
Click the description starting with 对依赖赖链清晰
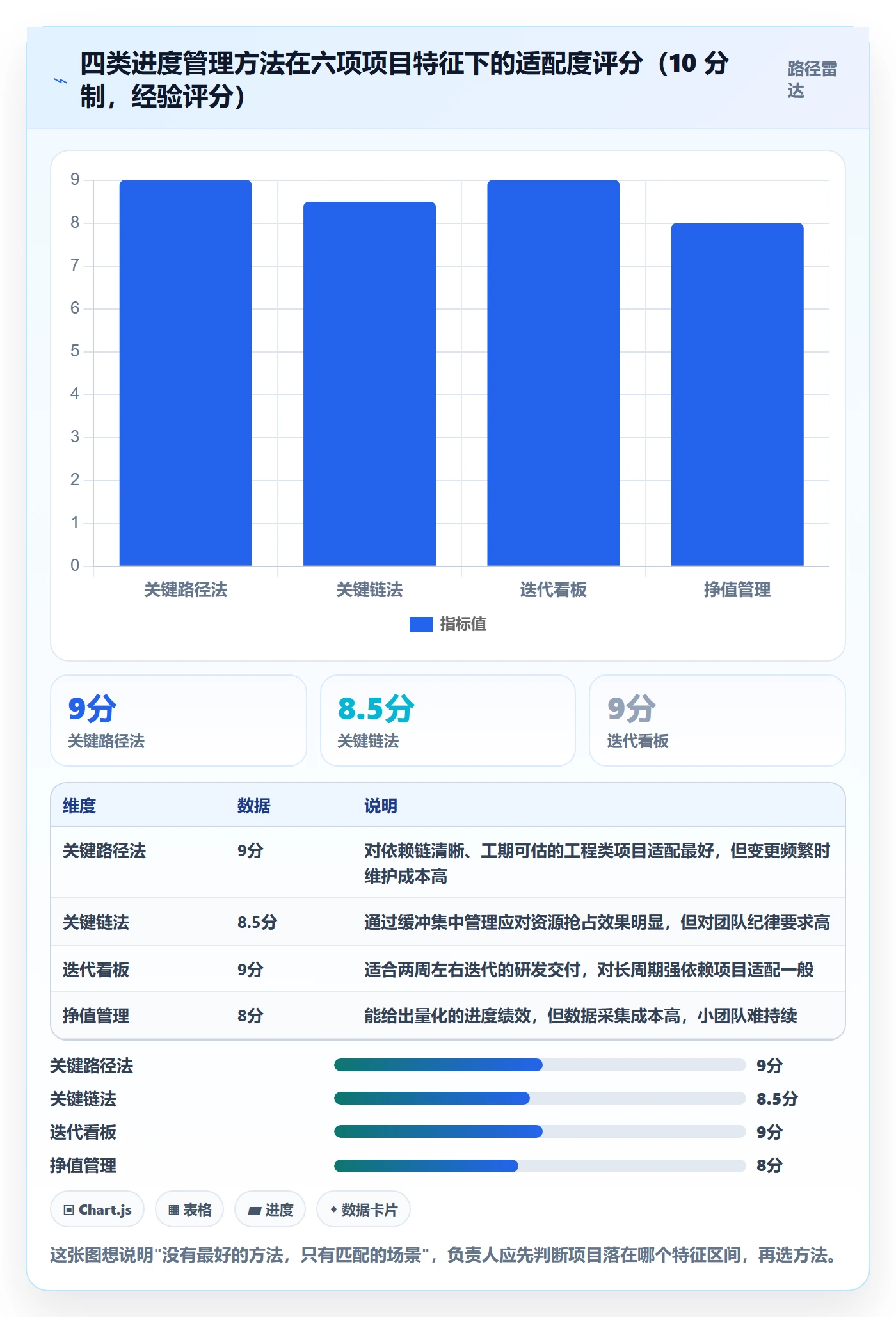[x=597, y=863]
